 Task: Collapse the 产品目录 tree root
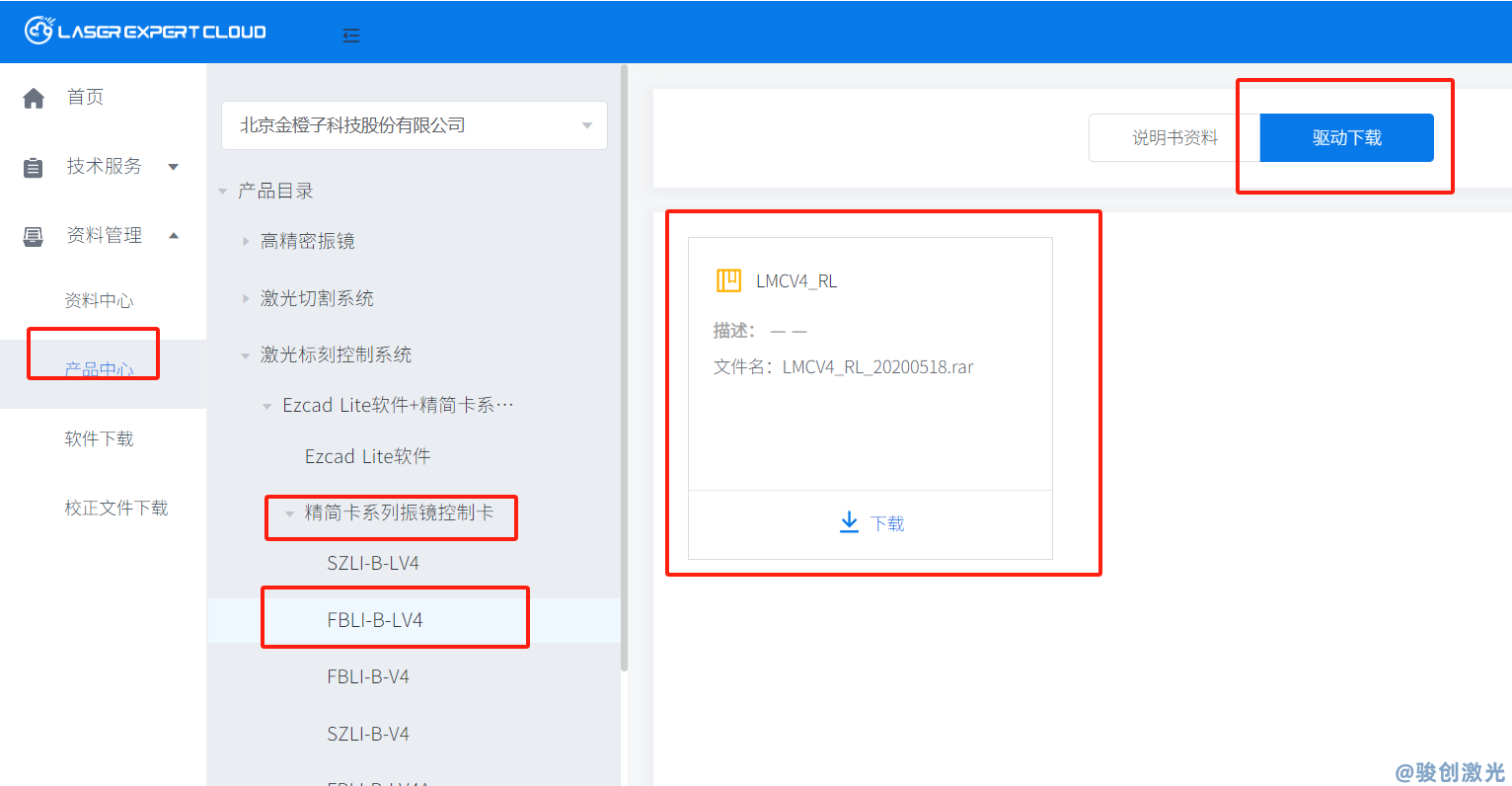coord(223,192)
